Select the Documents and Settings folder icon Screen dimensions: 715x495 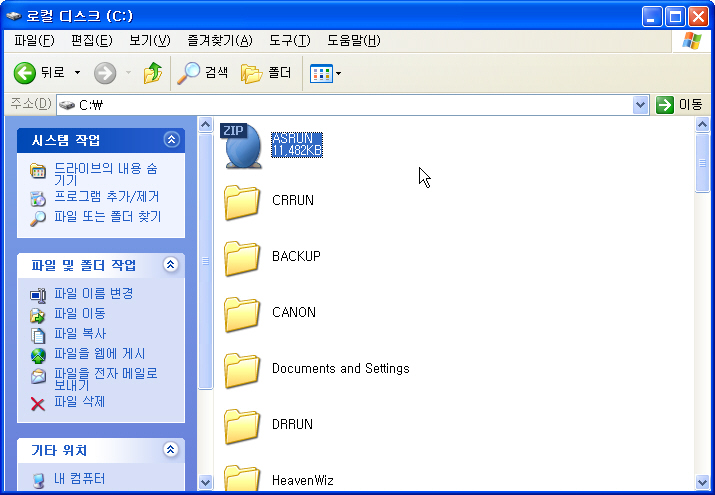tap(242, 370)
